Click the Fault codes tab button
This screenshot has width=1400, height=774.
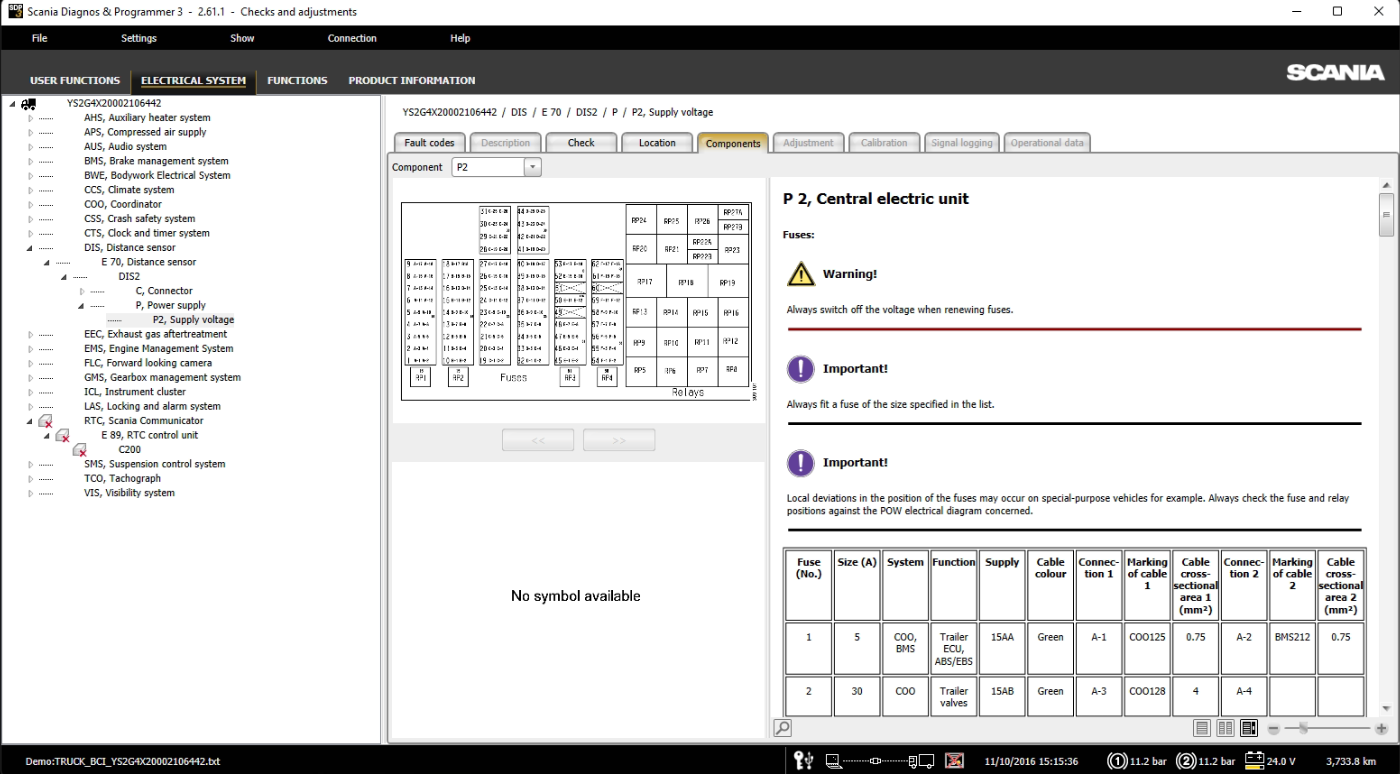point(428,142)
